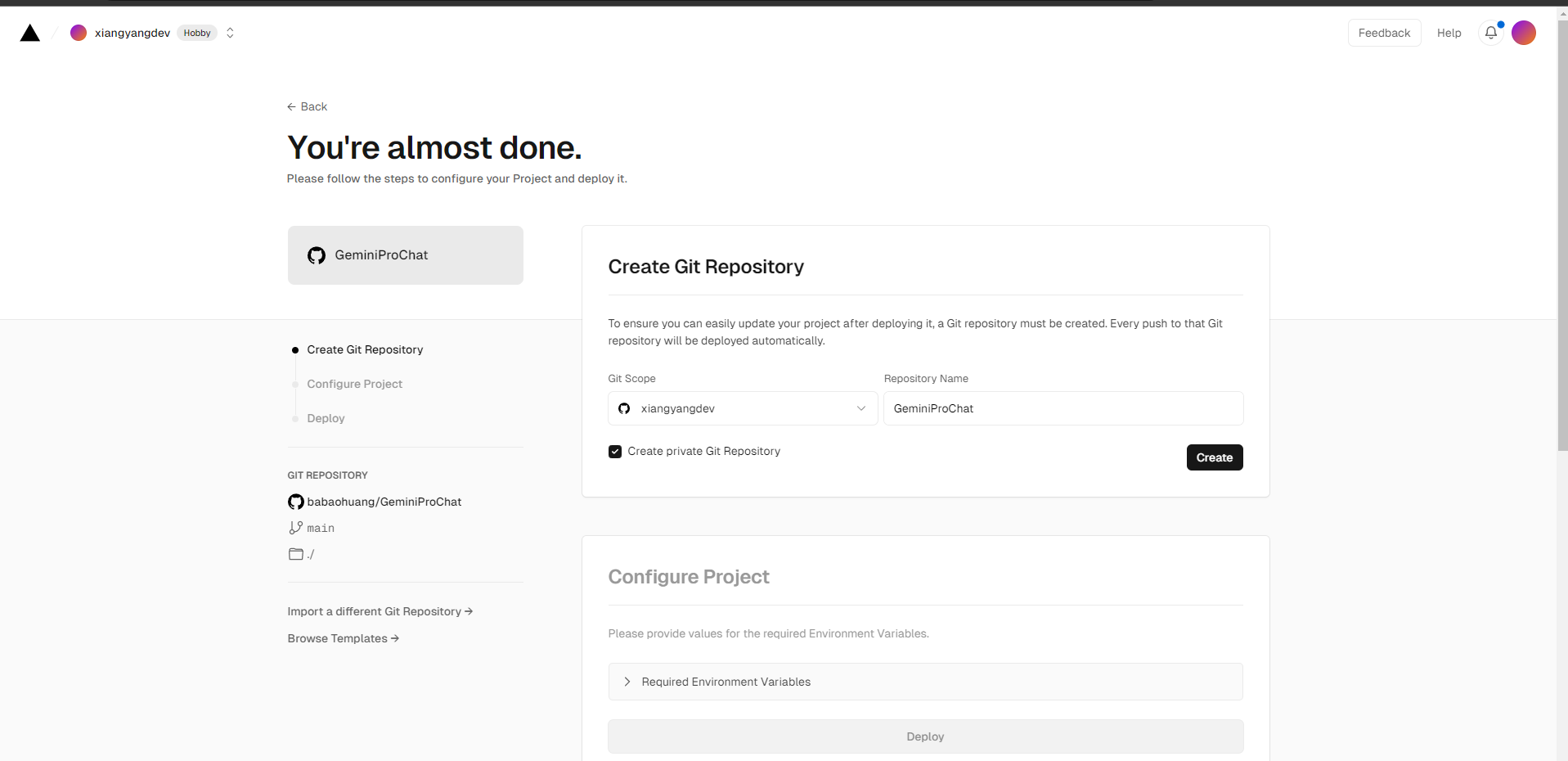Screen dimensions: 1568x761
Task: Go back using the Back link
Action: click(x=308, y=106)
